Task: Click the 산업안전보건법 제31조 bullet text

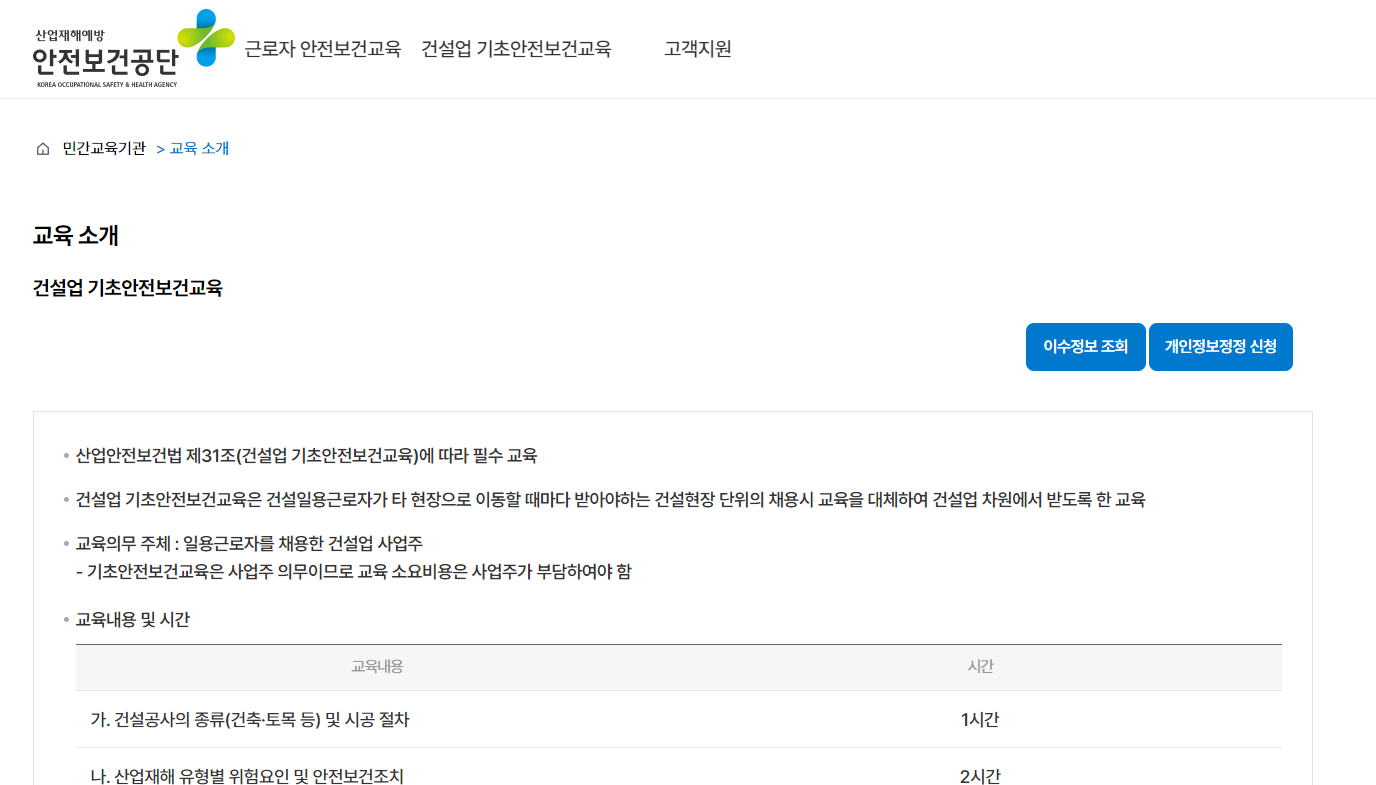Action: [306, 456]
